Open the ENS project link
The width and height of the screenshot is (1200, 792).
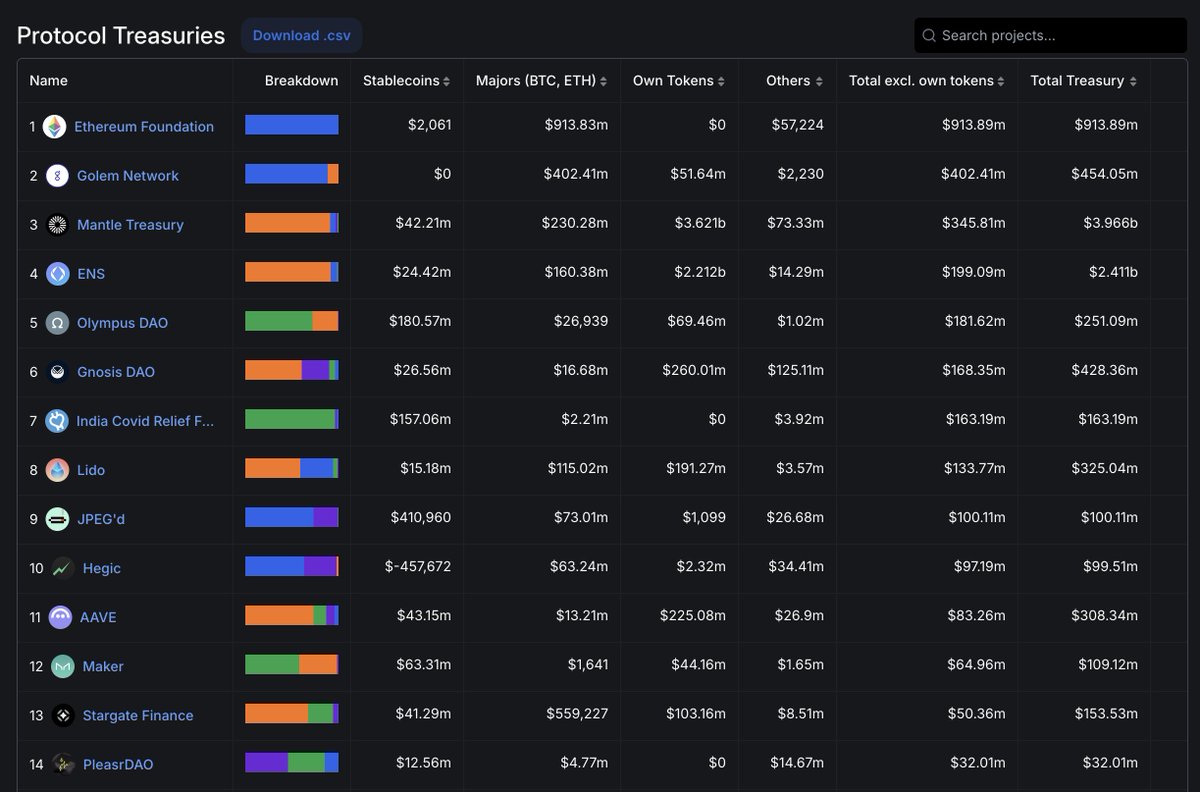click(x=91, y=273)
